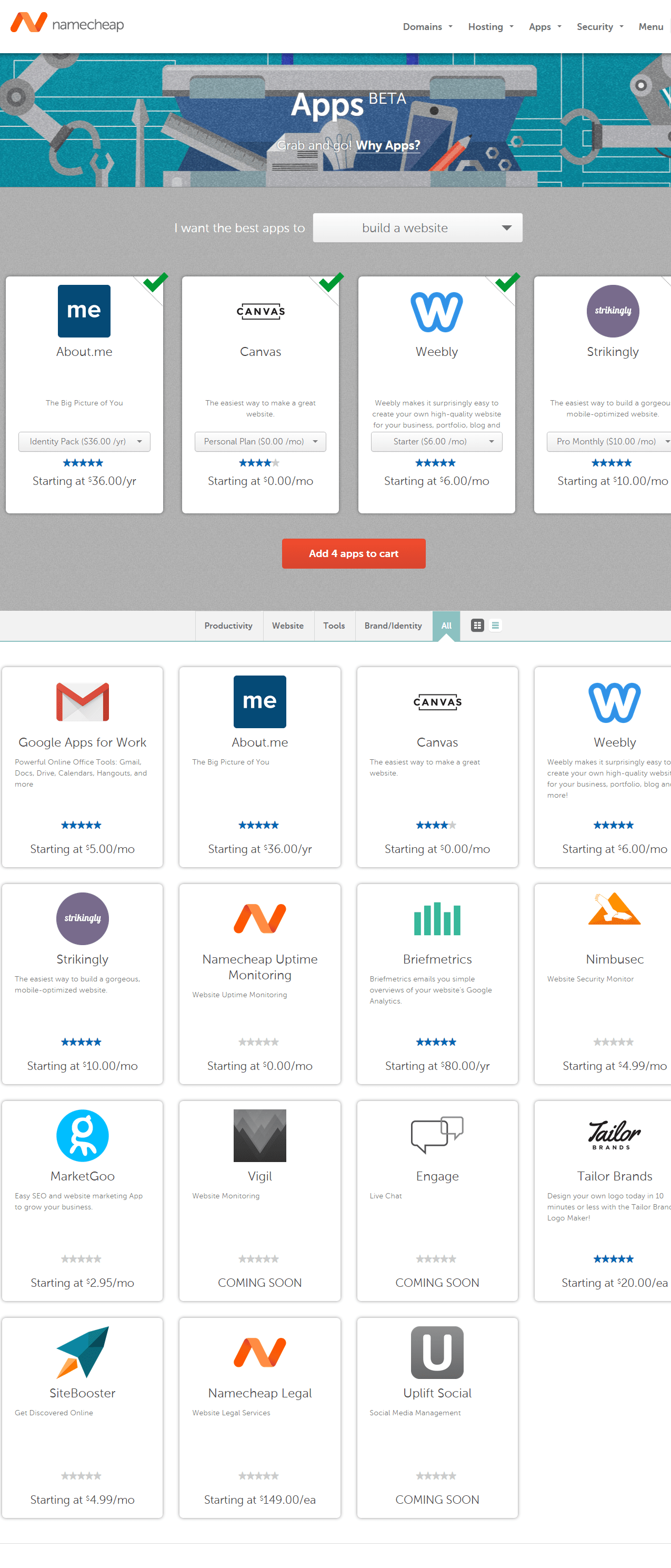The width and height of the screenshot is (671, 1568).
Task: Click Canvas logo in recommended row
Action: [x=261, y=311]
